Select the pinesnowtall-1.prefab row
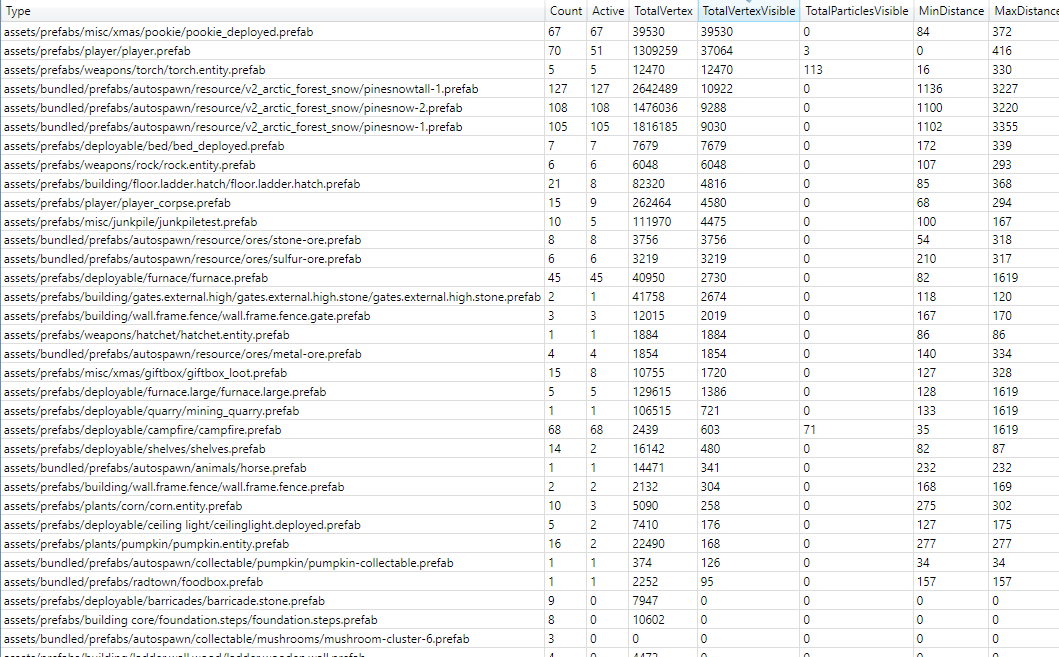Image resolution: width=1059 pixels, height=657 pixels. point(530,88)
